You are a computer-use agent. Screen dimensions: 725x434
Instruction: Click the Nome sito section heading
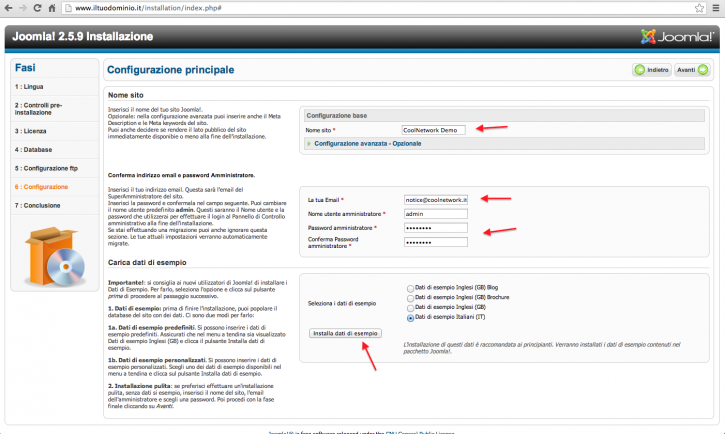pos(126,95)
